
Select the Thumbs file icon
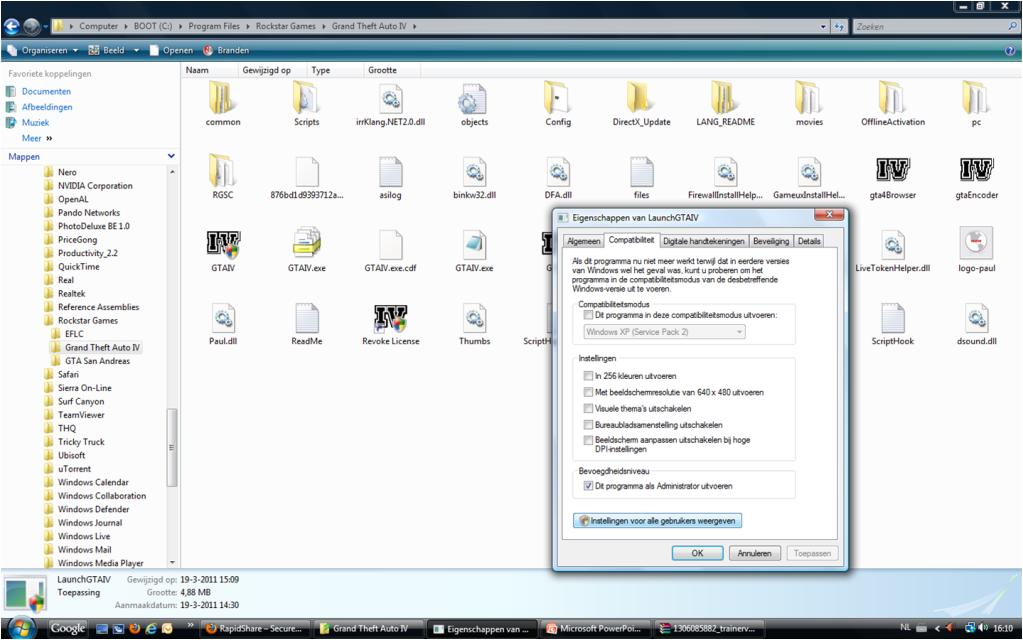tap(474, 318)
